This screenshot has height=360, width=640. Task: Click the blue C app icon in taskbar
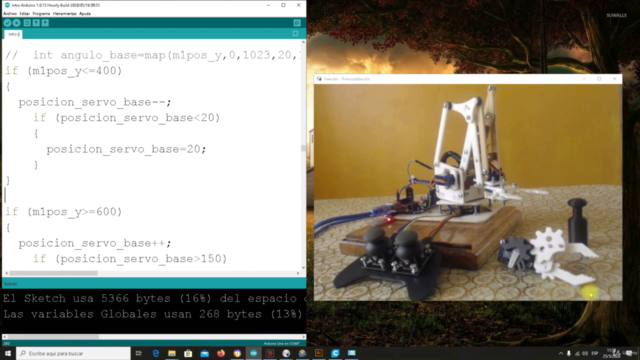click(x=335, y=353)
